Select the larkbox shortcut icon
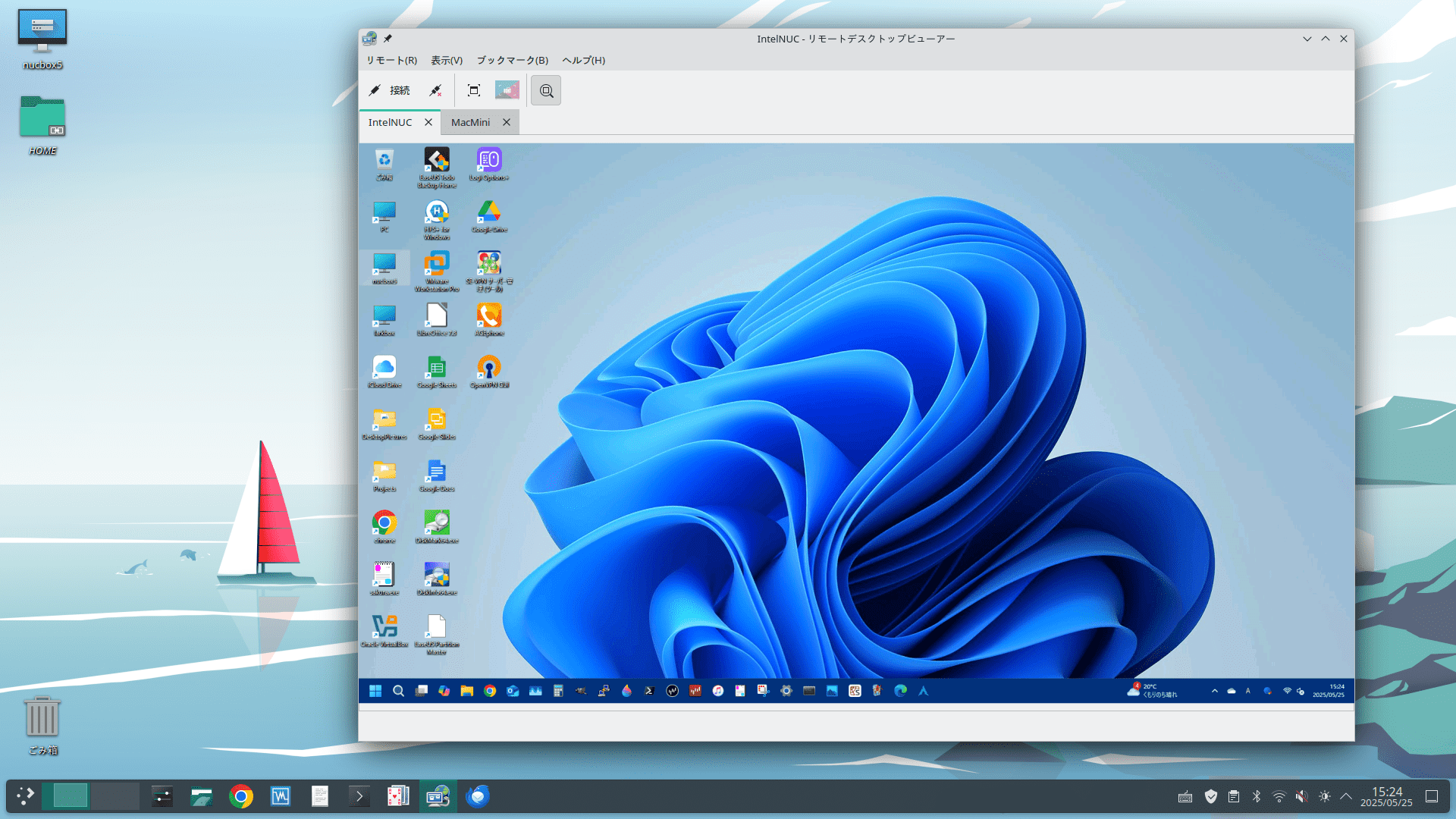Image resolution: width=1456 pixels, height=819 pixels. [384, 320]
